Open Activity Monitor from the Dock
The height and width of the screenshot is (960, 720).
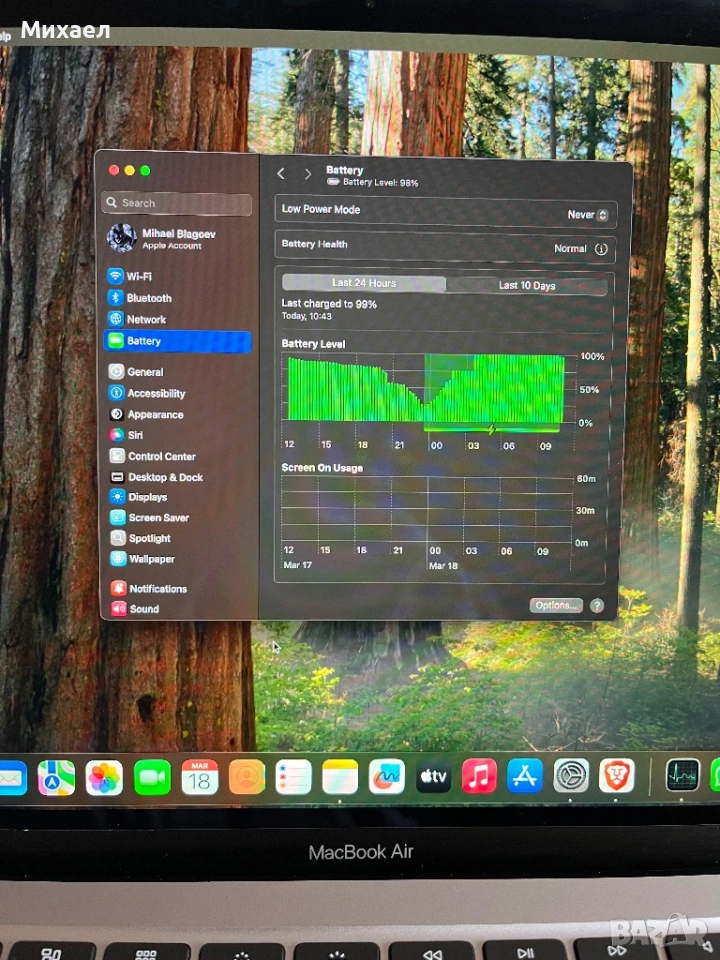coord(683,776)
